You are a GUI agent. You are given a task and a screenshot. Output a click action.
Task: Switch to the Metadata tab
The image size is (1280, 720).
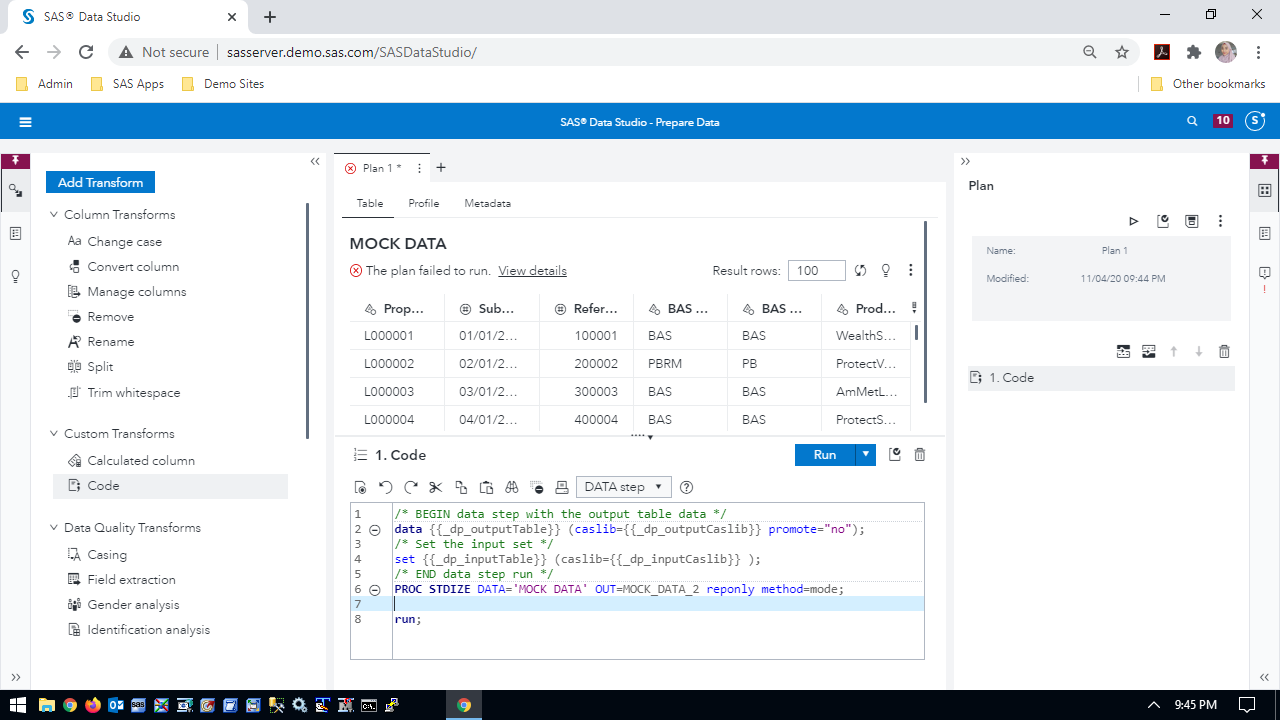tap(487, 203)
